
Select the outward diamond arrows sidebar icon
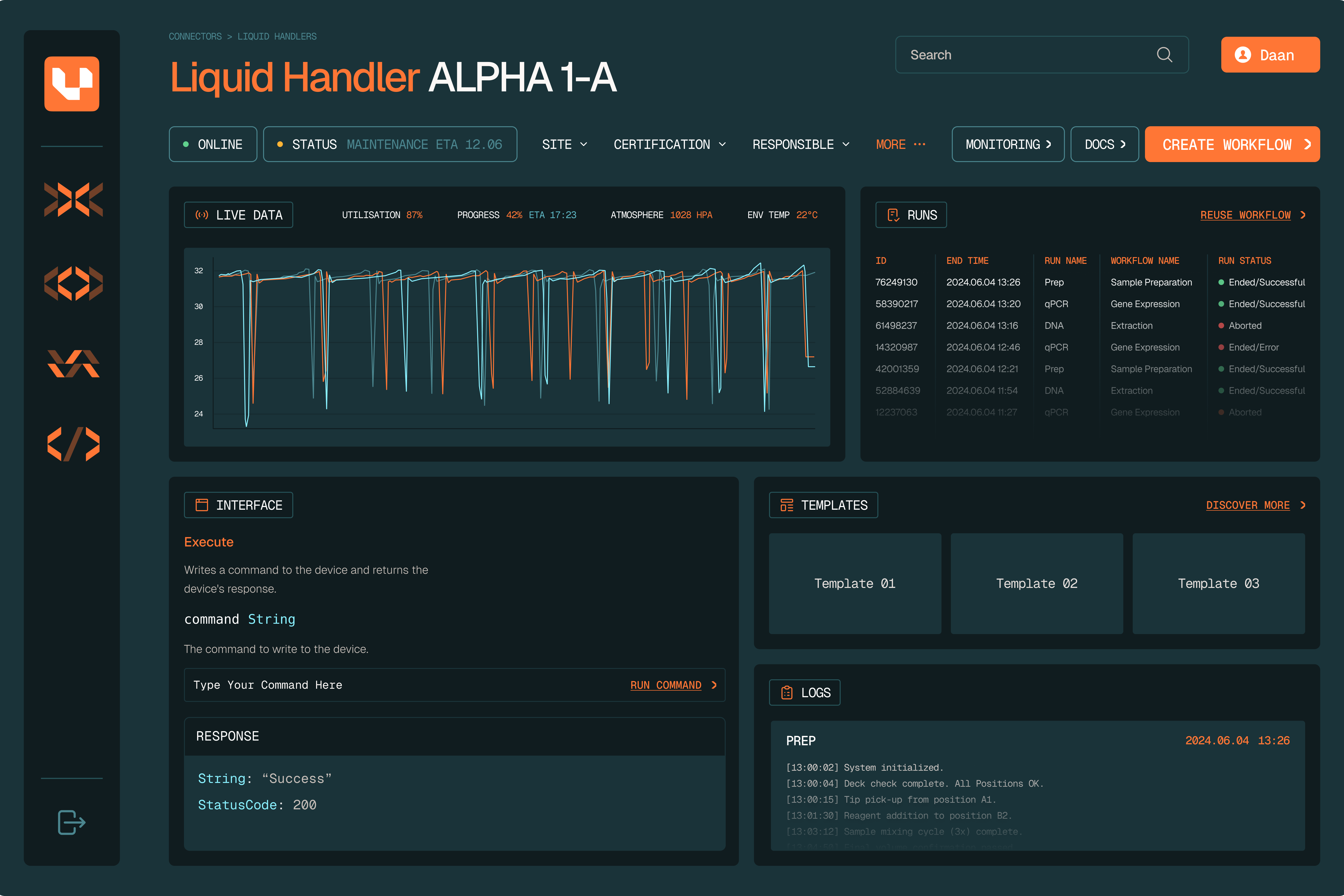pyautogui.click(x=73, y=283)
